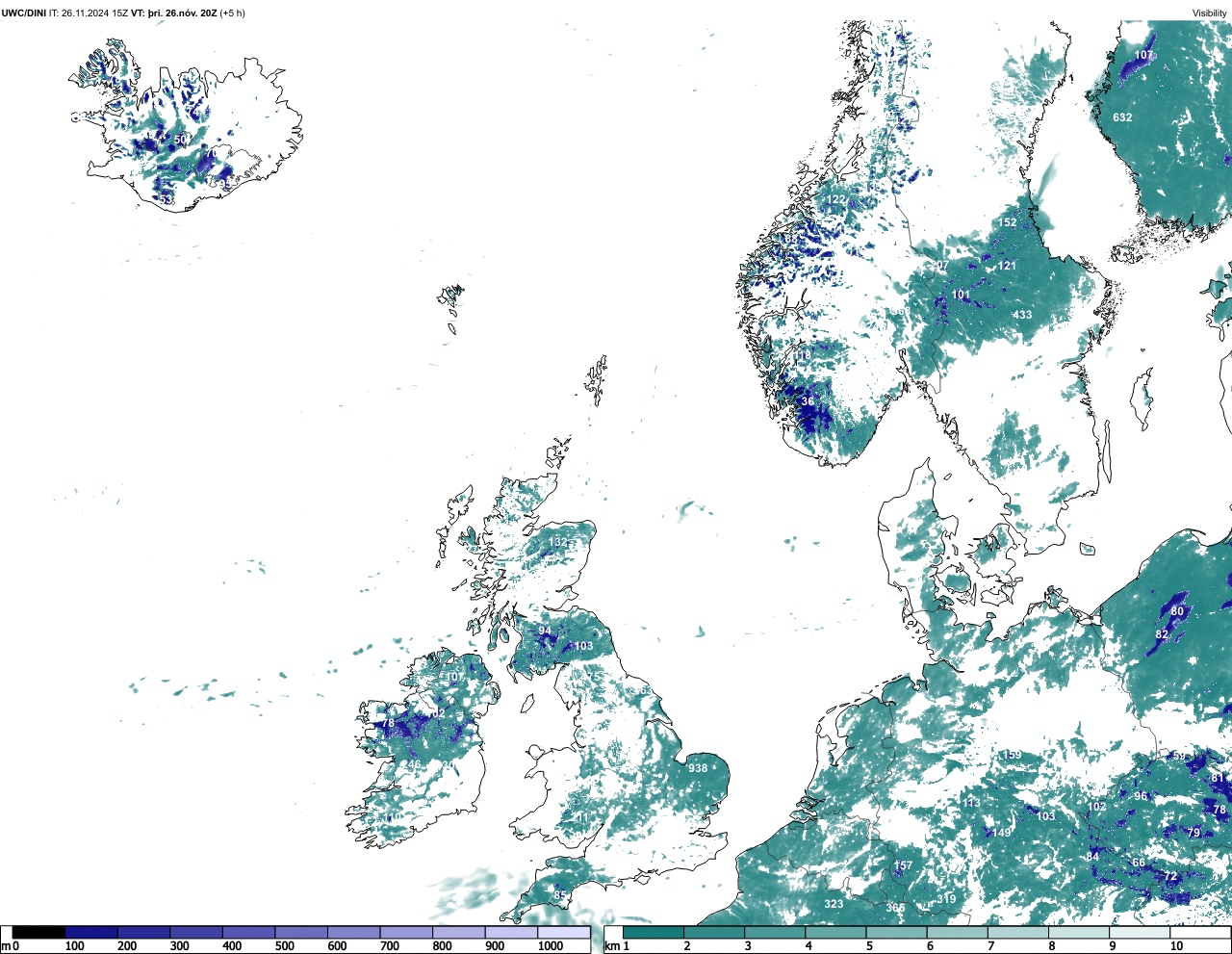The width and height of the screenshot is (1232, 954).
Task: Click the 'Visibility' title at top right
Action: pos(1210,13)
